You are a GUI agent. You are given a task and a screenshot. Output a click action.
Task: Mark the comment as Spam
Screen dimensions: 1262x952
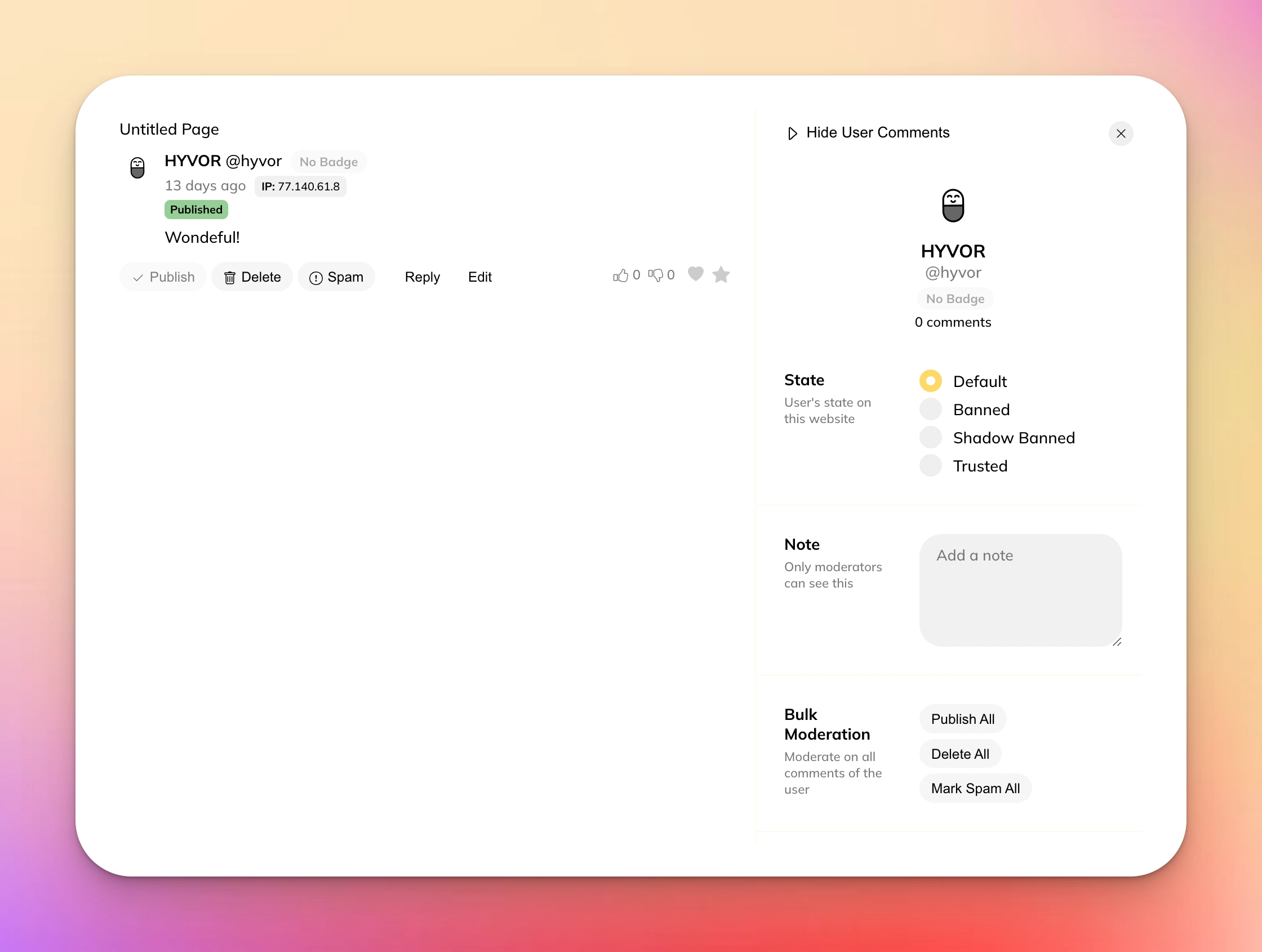[x=336, y=277]
